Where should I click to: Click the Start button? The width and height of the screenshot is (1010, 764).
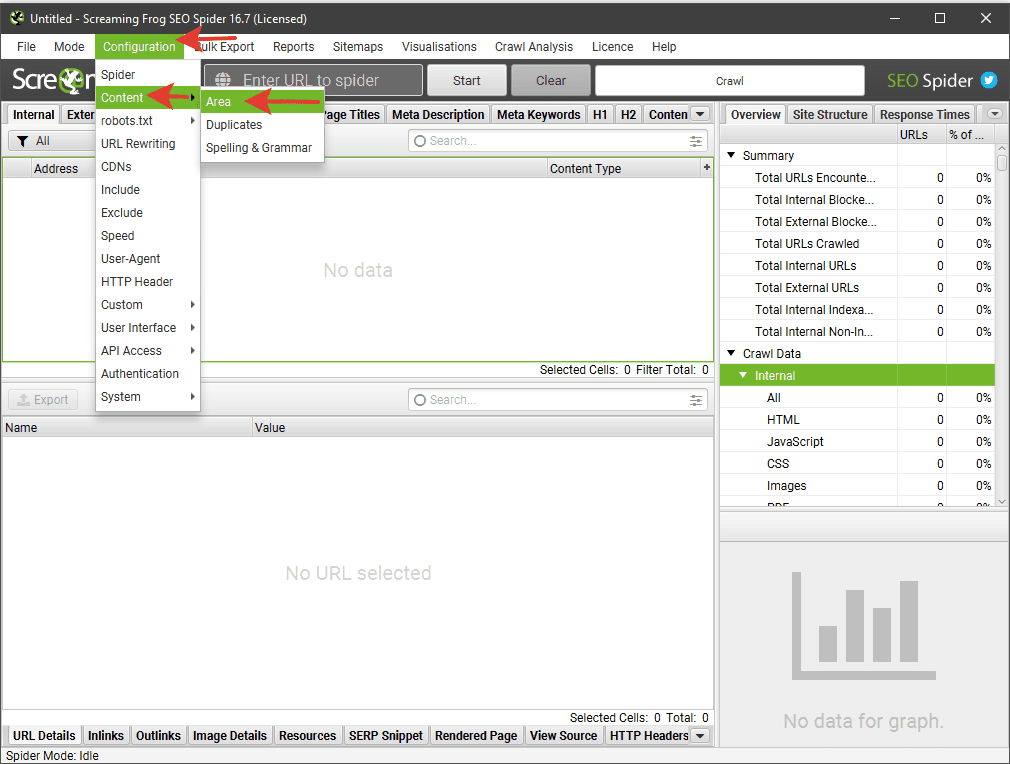click(466, 80)
